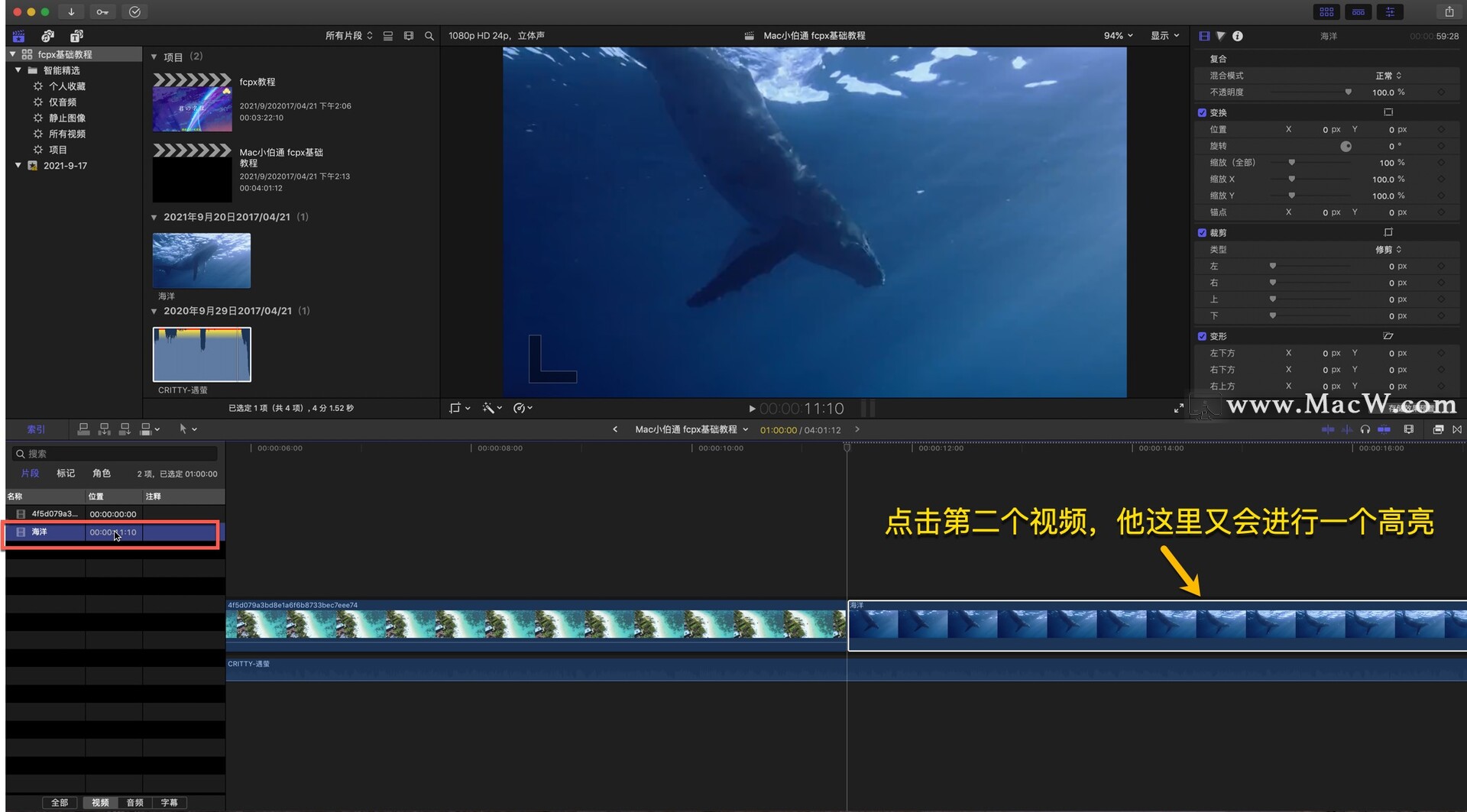Screen dimensions: 1467x812
Task: Collapse the 2021年9月20日 group
Action: point(154,218)
